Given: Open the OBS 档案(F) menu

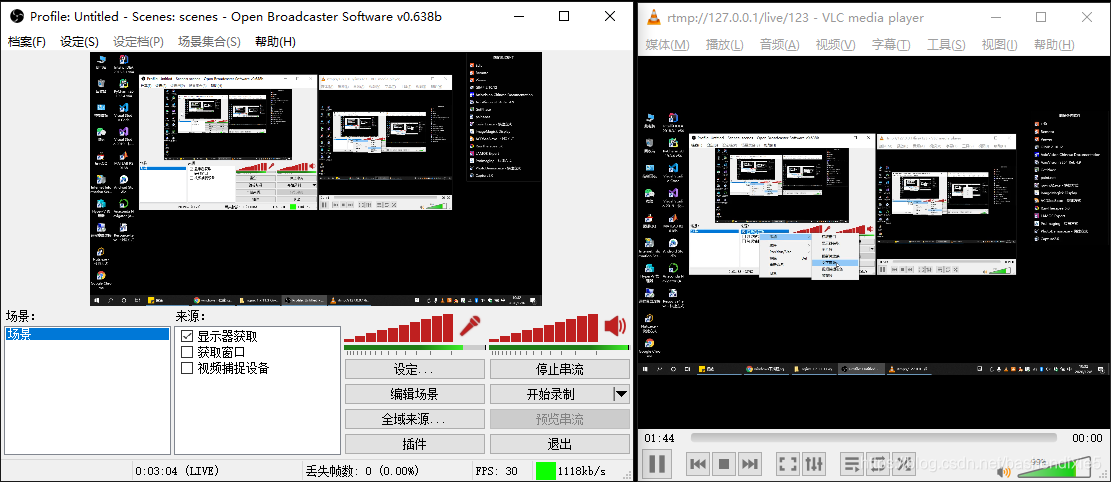Looking at the screenshot, I should click(27, 42).
